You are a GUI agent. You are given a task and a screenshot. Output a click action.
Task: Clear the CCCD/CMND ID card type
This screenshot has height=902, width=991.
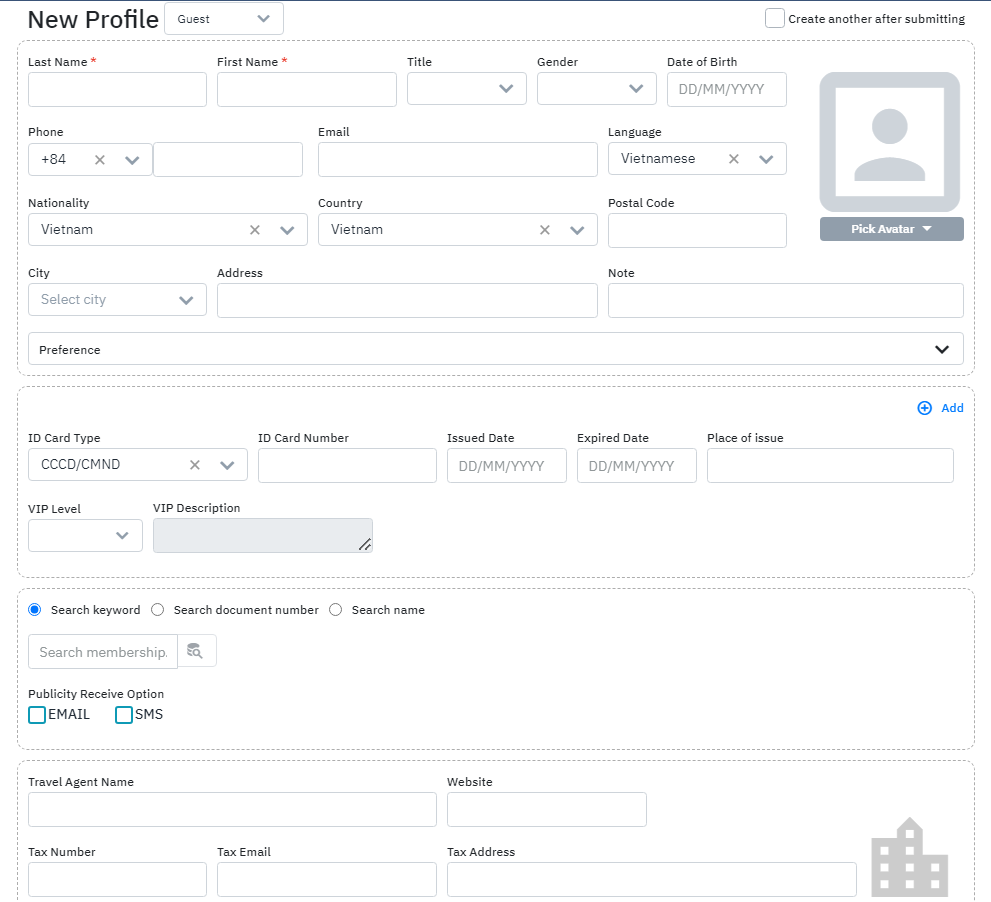point(195,465)
